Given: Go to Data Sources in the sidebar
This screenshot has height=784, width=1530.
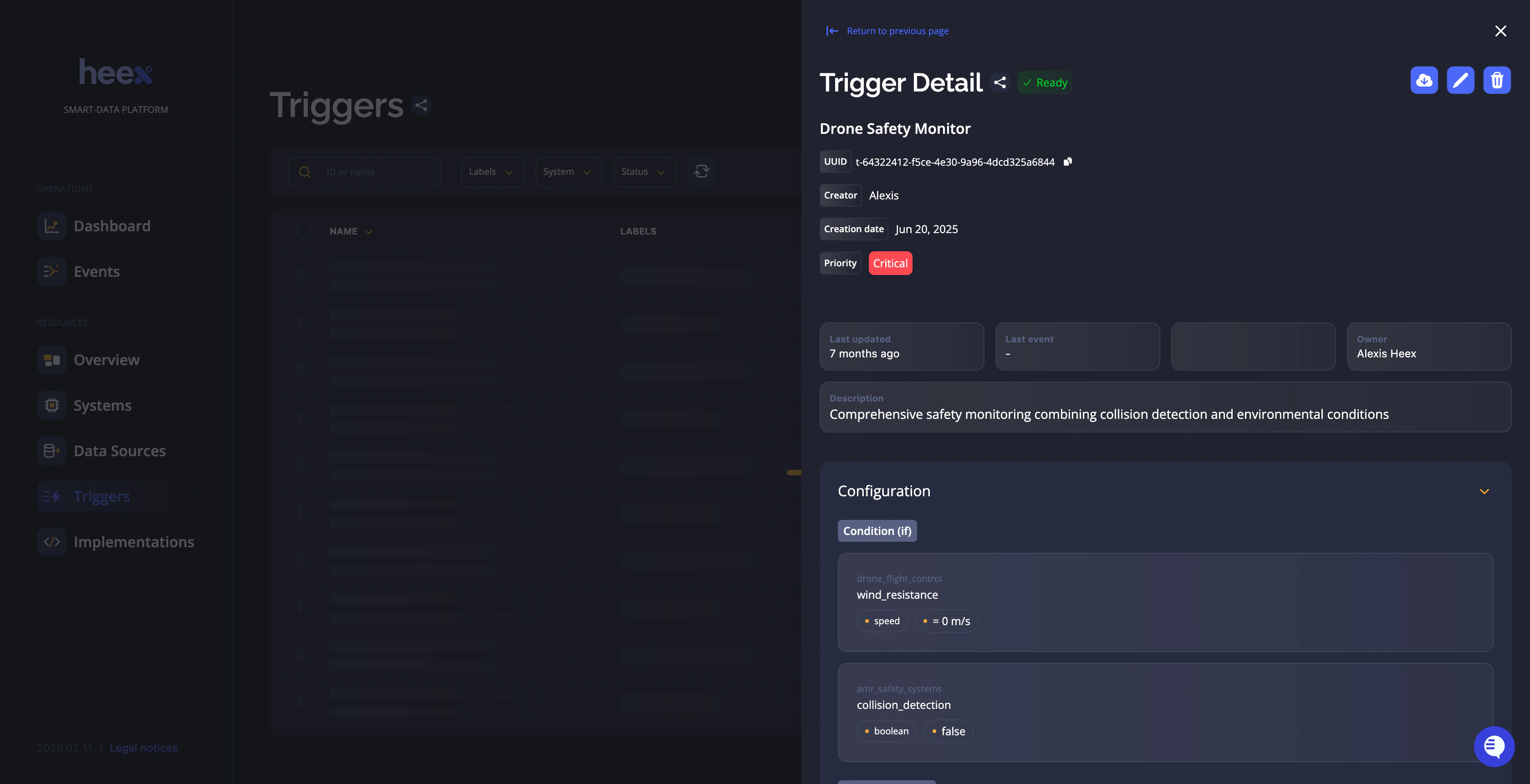Looking at the screenshot, I should pos(119,451).
